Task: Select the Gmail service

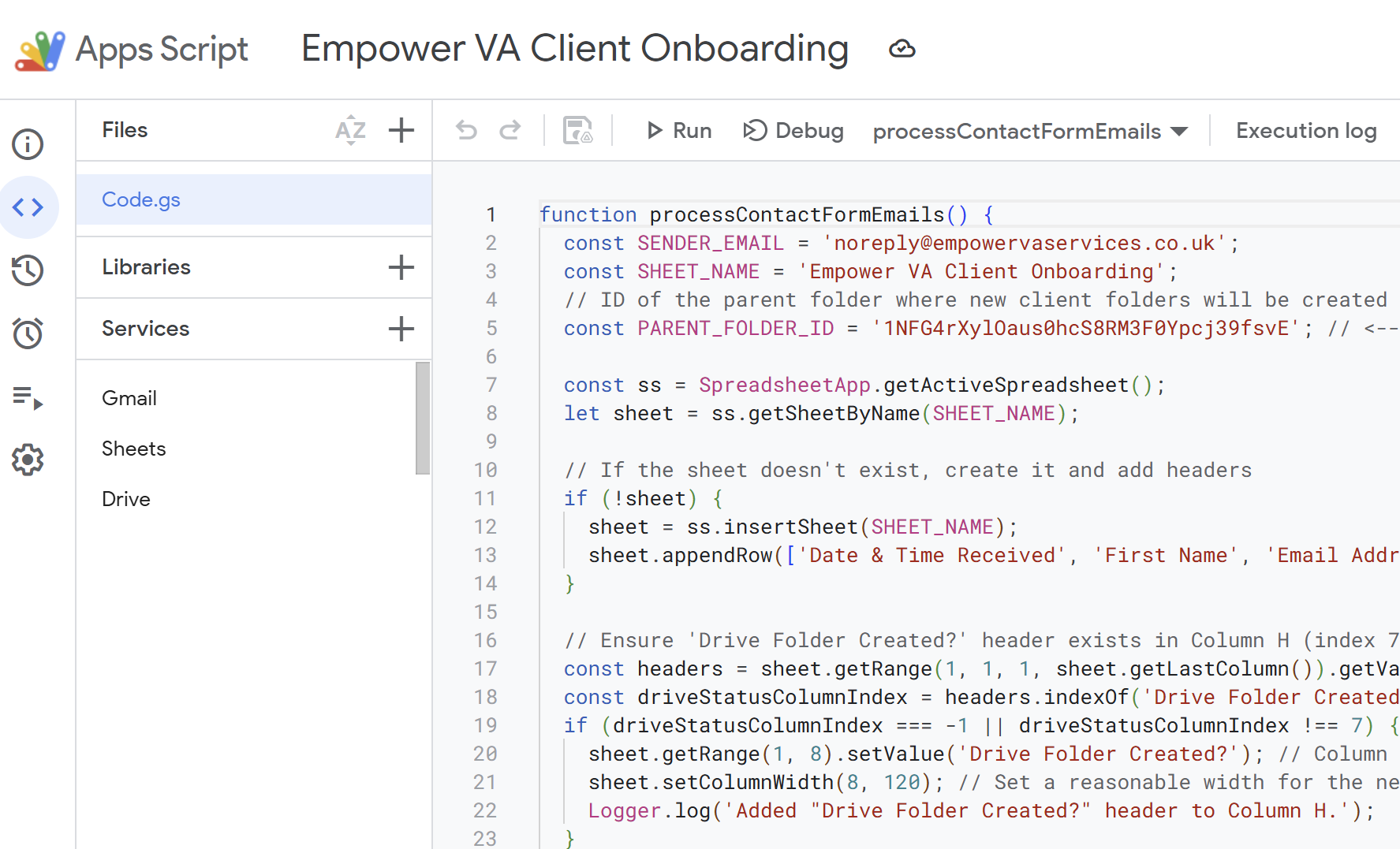Action: [129, 398]
